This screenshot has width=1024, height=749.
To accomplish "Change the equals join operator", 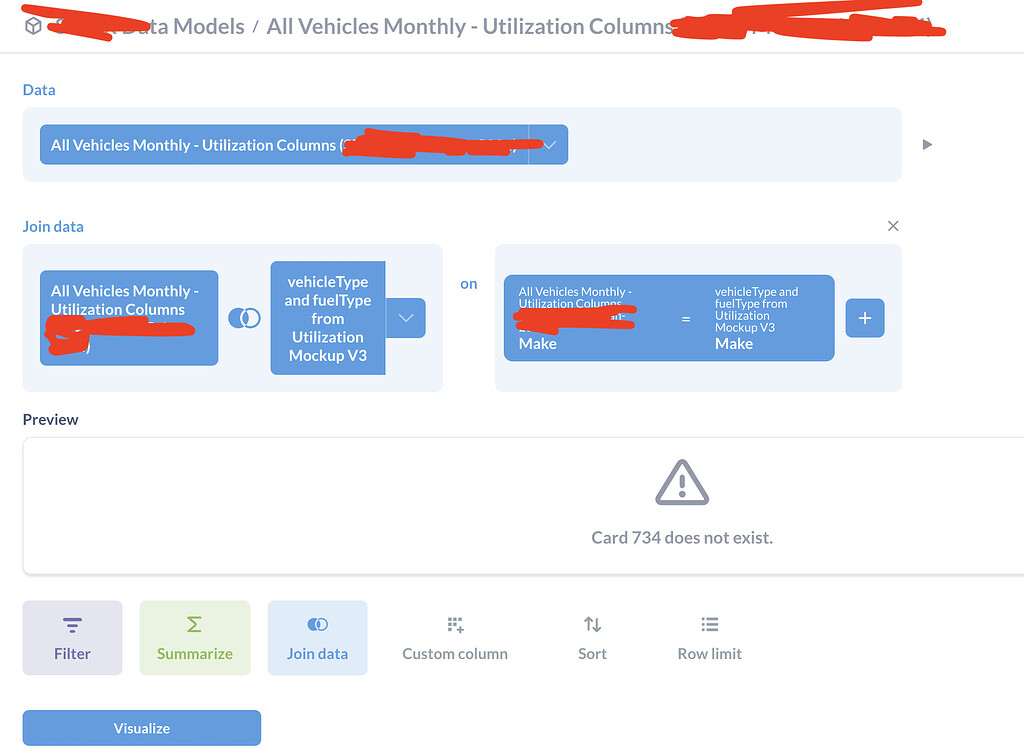I will point(686,319).
